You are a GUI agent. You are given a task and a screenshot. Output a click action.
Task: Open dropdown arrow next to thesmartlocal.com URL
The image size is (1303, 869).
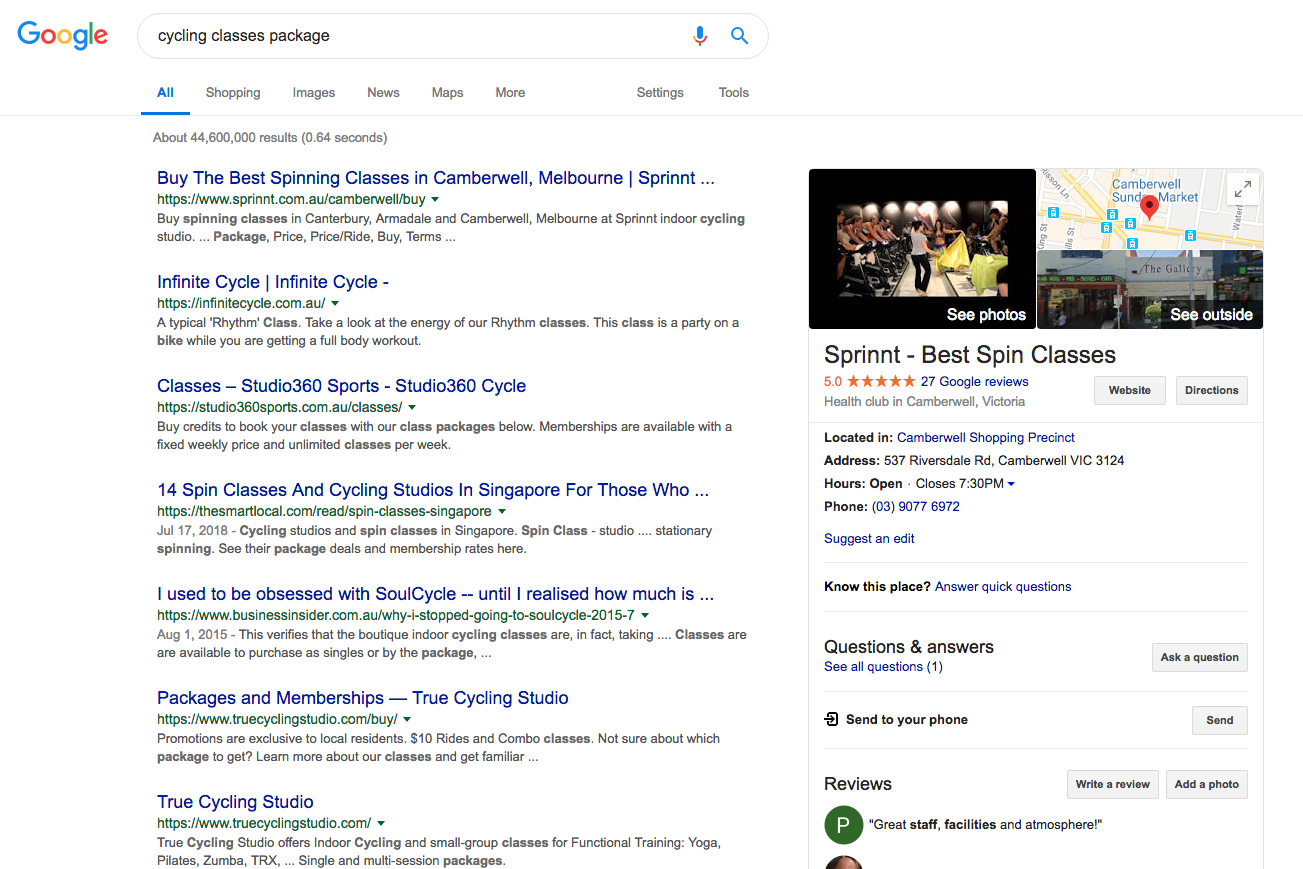click(502, 511)
